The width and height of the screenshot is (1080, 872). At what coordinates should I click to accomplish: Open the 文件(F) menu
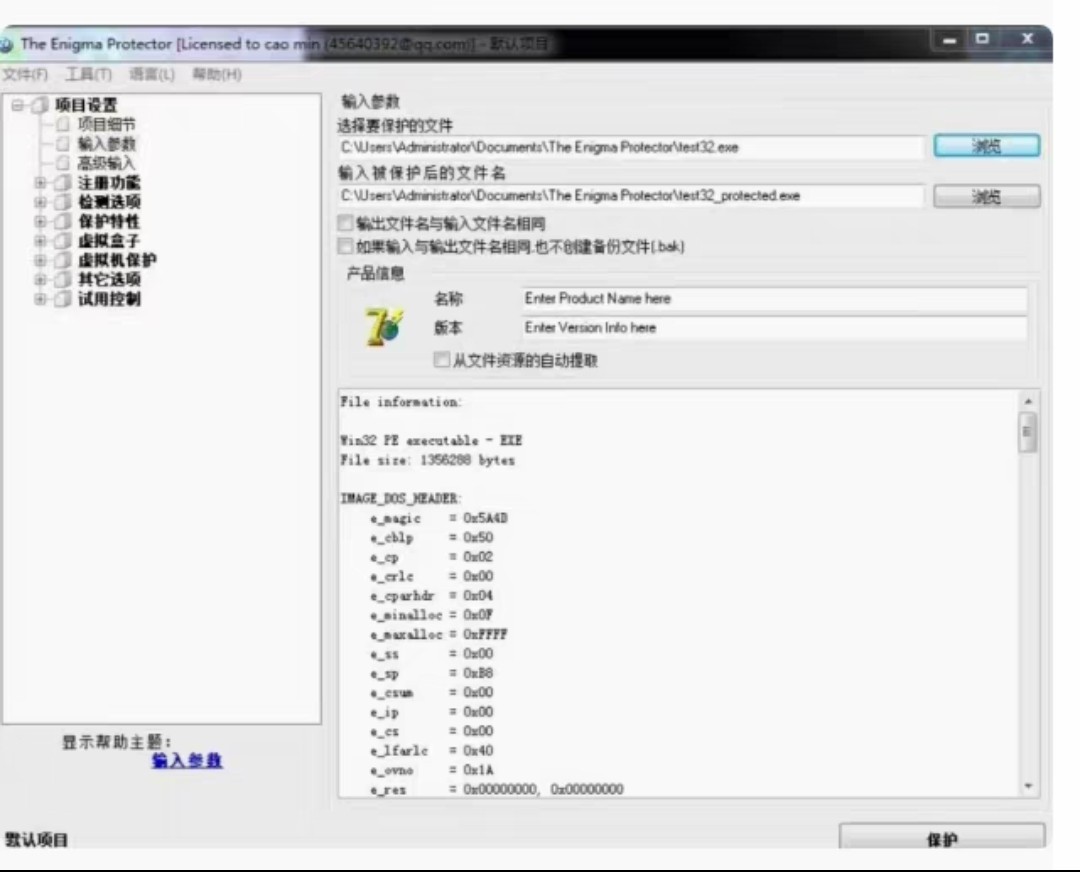pos(25,74)
